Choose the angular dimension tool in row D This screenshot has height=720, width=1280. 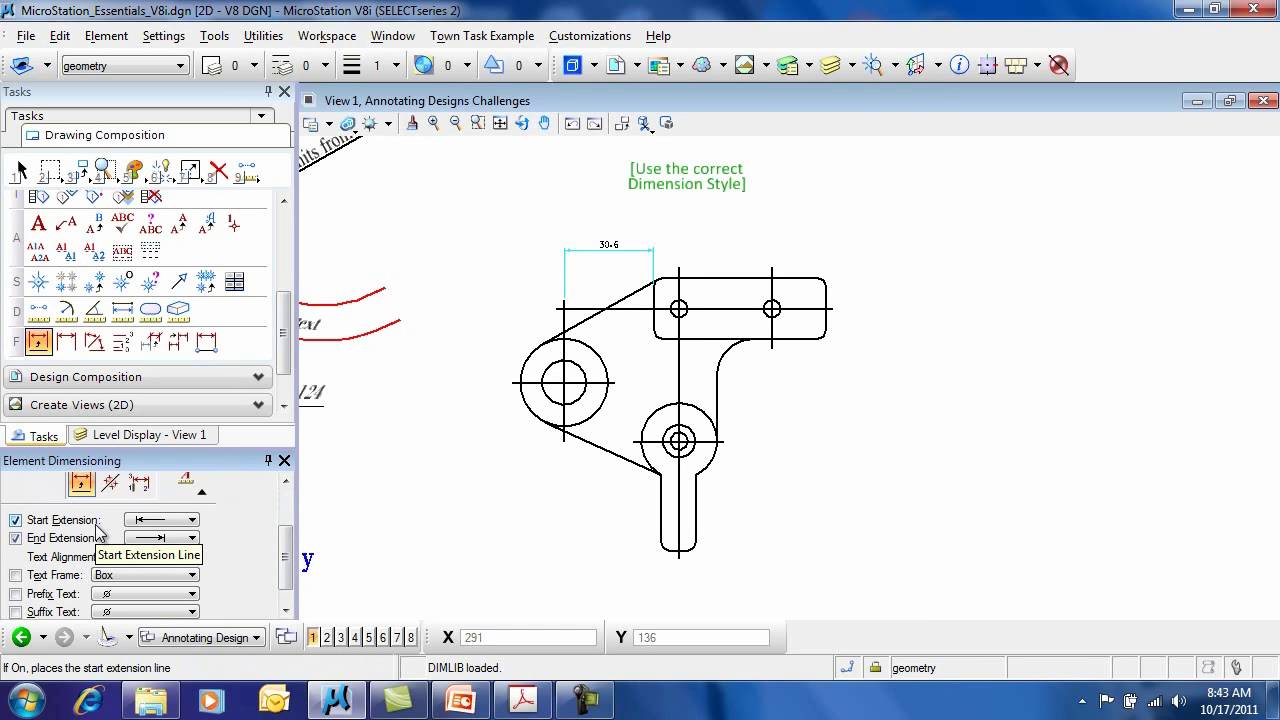[x=94, y=310]
